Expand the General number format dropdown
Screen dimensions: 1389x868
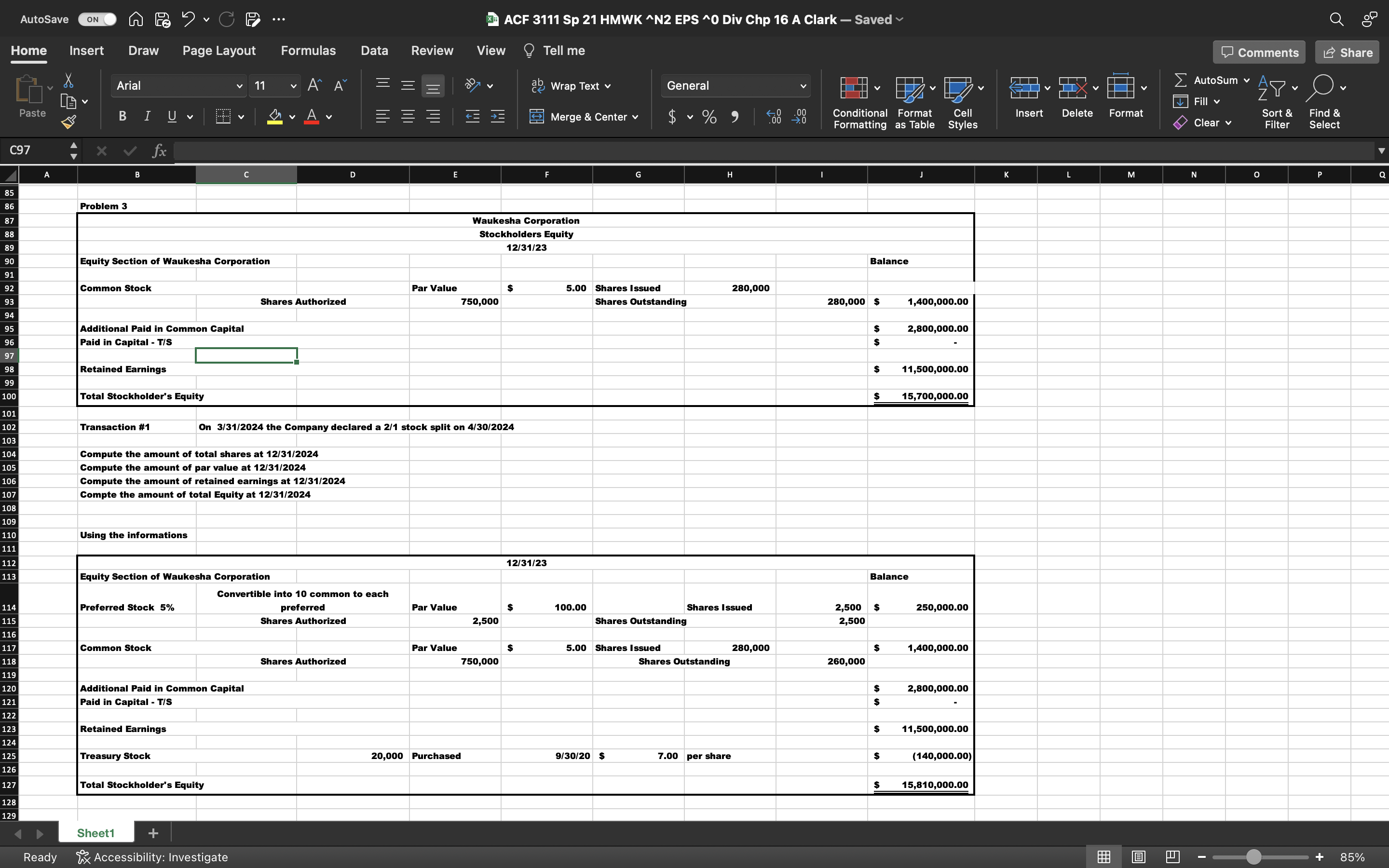[803, 86]
